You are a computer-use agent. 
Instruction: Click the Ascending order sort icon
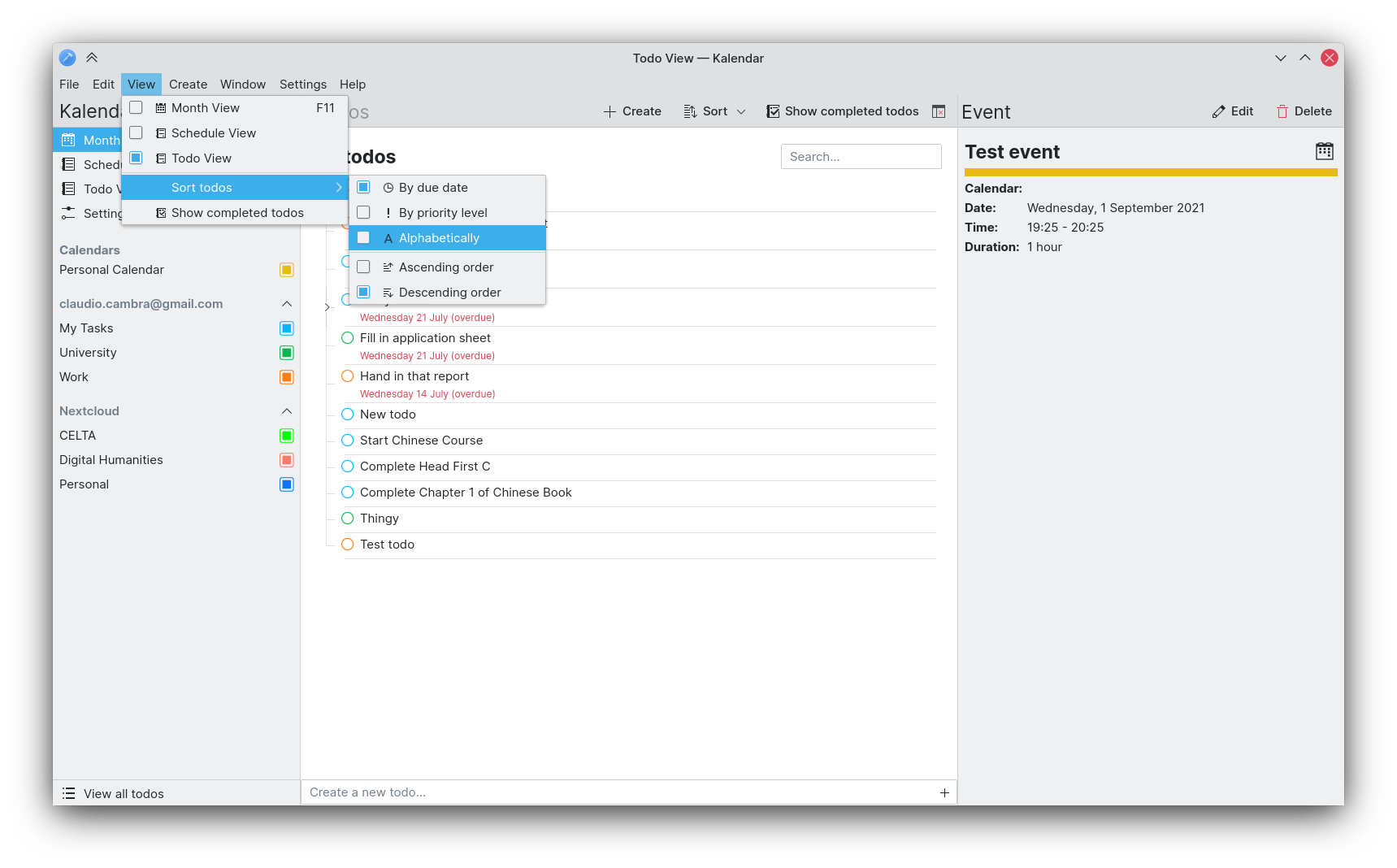tap(388, 267)
